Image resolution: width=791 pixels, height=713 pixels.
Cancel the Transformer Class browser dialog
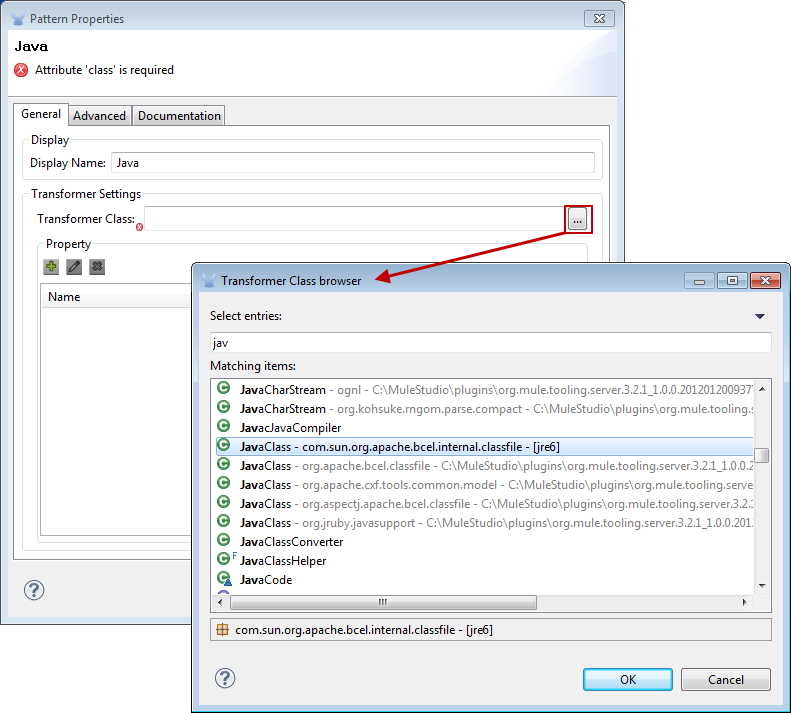pyautogui.click(x=725, y=679)
